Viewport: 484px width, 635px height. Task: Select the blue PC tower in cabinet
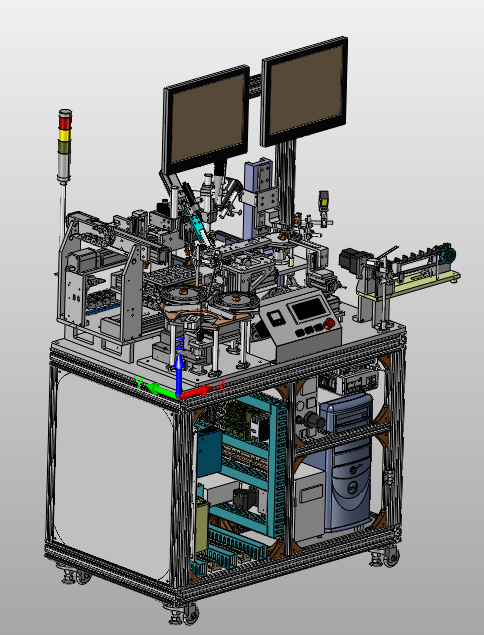click(x=348, y=462)
